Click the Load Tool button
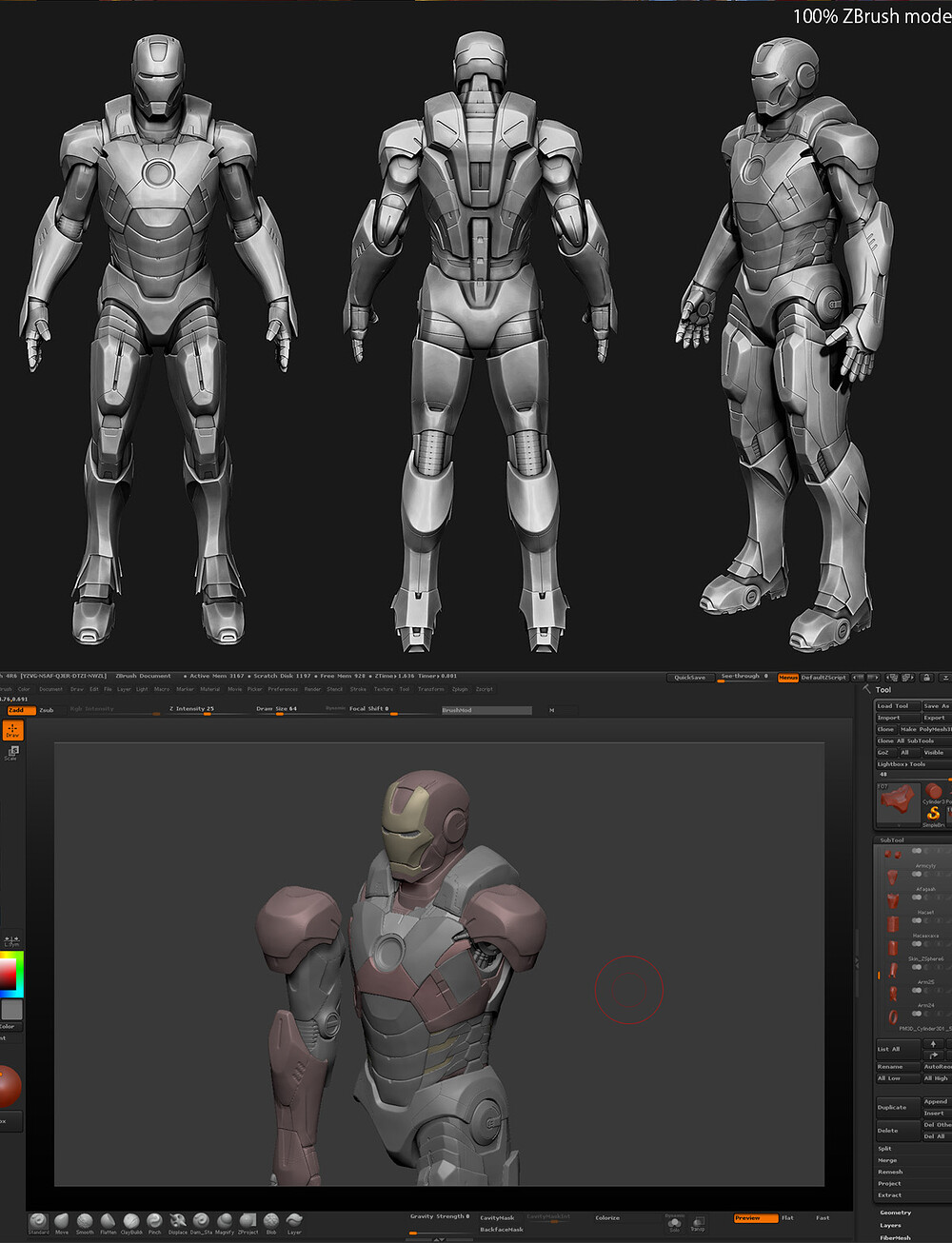The height and width of the screenshot is (1243, 952). click(897, 706)
